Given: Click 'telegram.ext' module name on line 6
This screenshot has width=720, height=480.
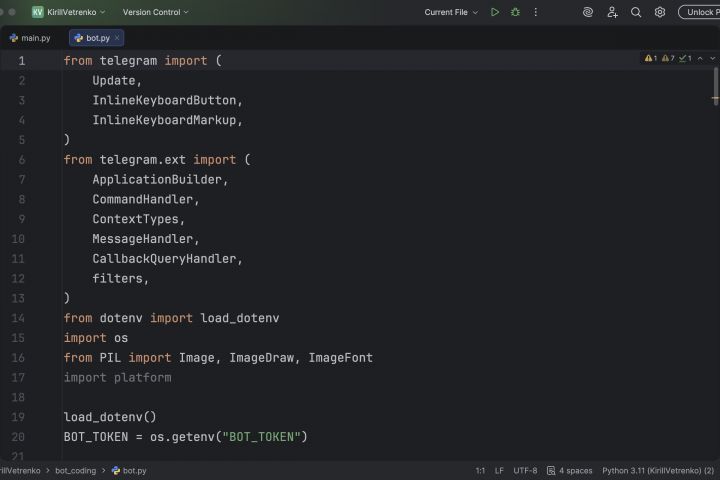Looking at the screenshot, I should coord(142,160).
